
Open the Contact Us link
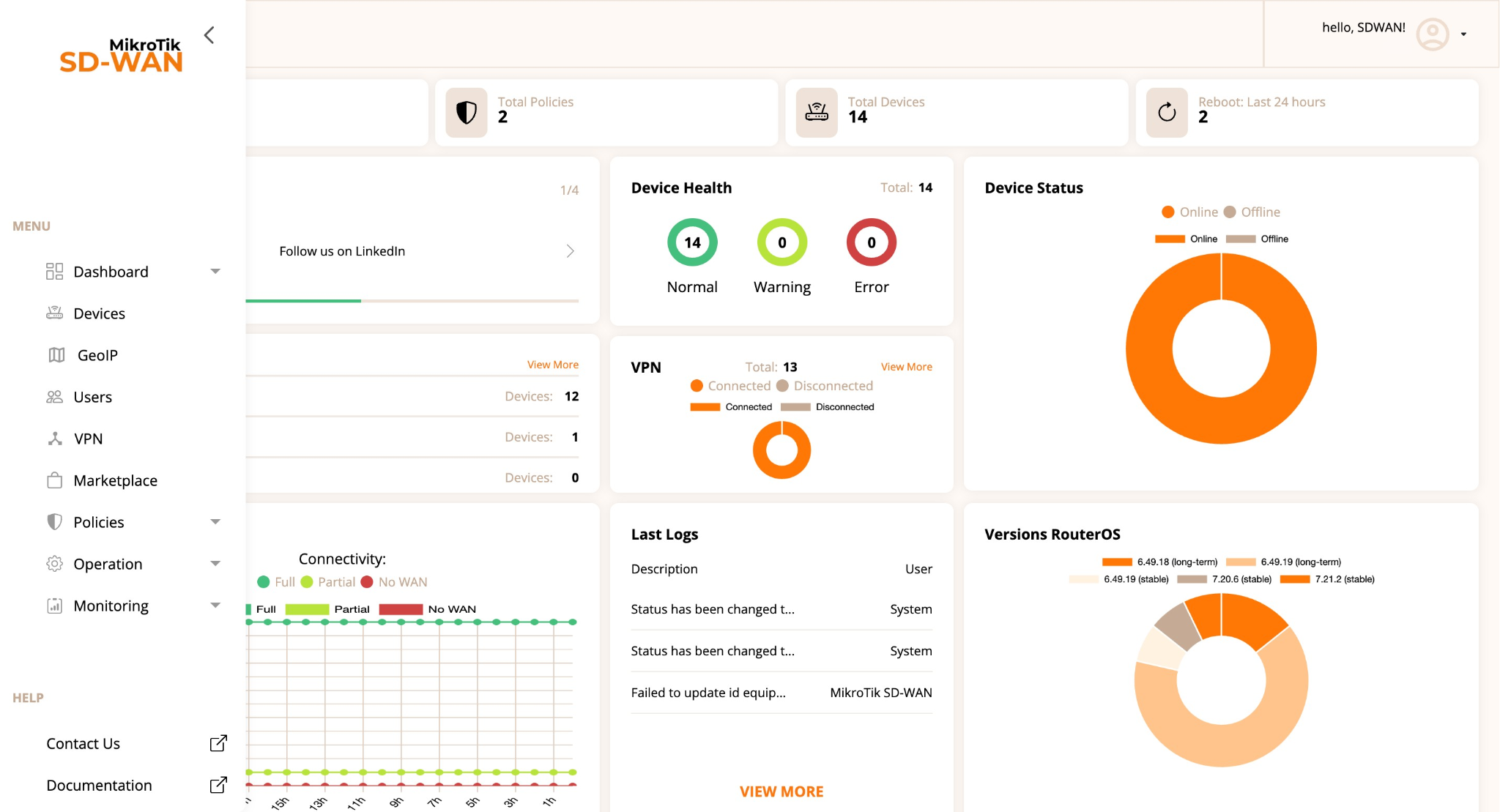click(x=83, y=743)
